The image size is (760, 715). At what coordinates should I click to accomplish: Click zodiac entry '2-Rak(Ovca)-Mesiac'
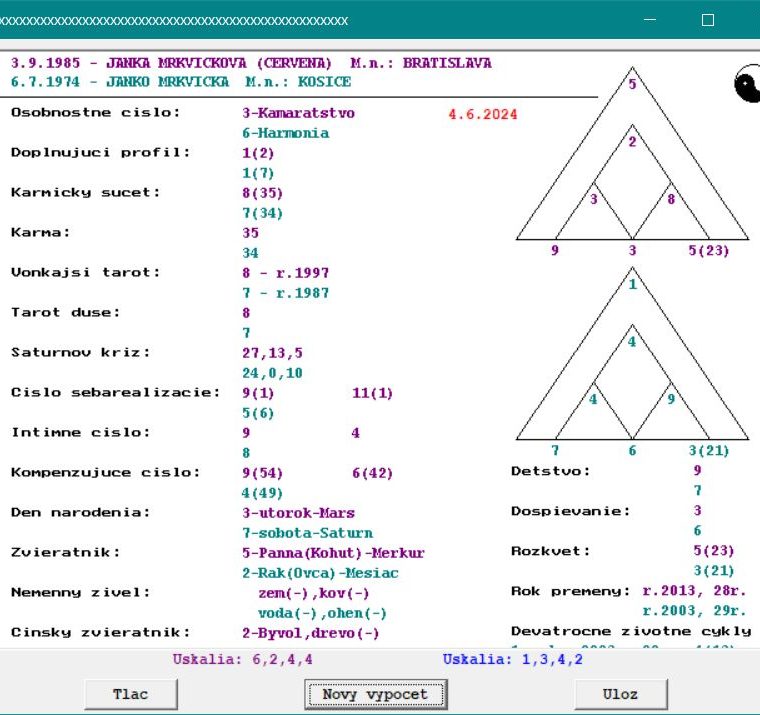[320, 573]
